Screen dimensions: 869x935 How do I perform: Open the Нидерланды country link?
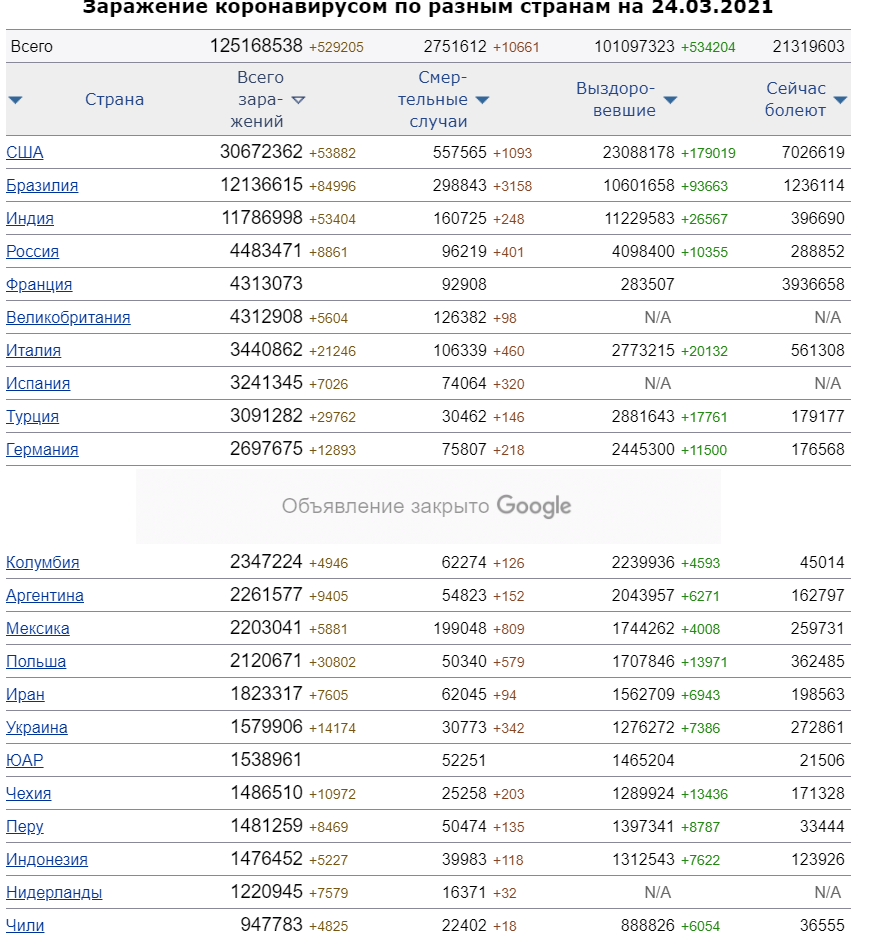point(54,893)
